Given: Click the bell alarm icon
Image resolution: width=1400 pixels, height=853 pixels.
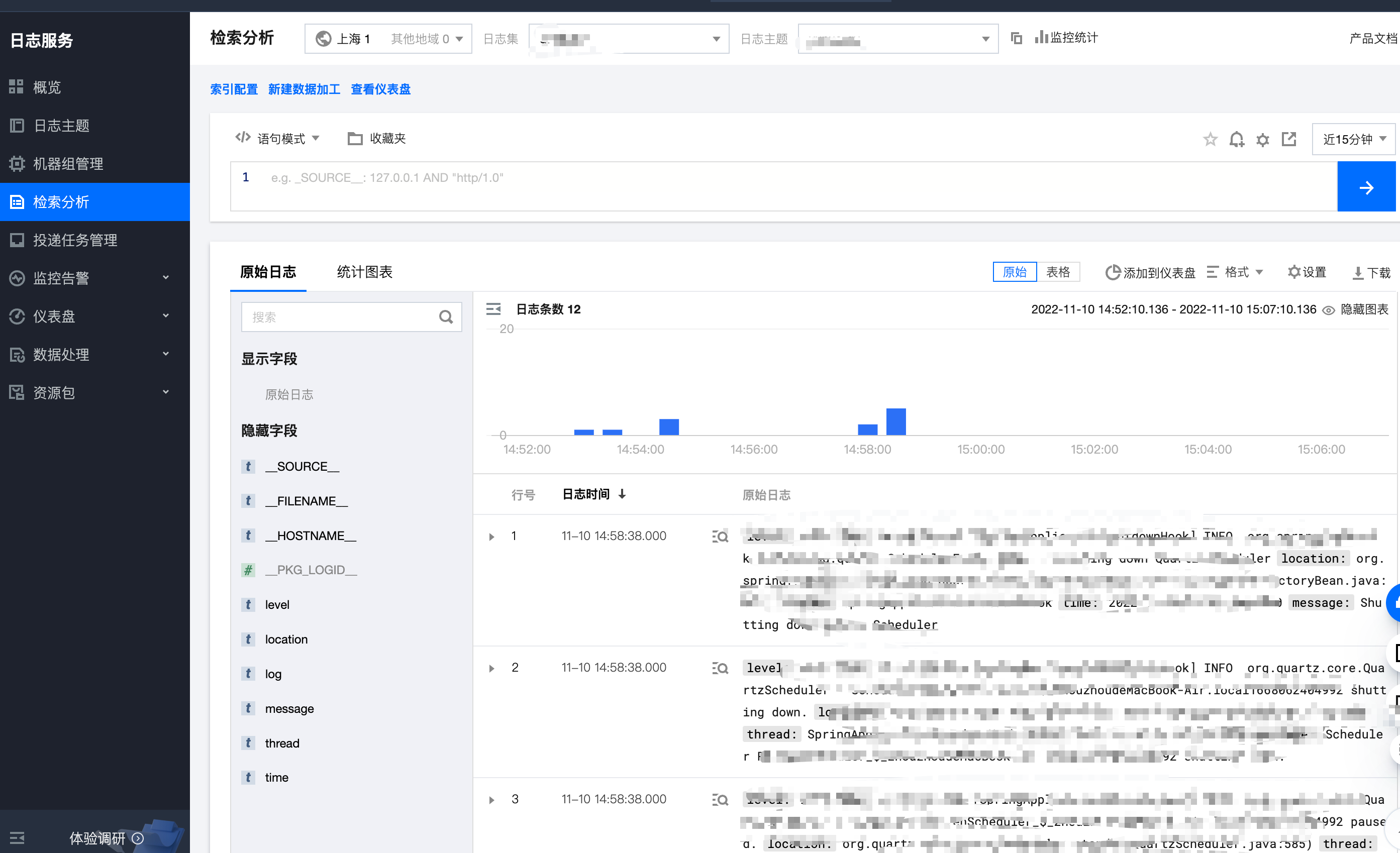Looking at the screenshot, I should coord(1236,139).
